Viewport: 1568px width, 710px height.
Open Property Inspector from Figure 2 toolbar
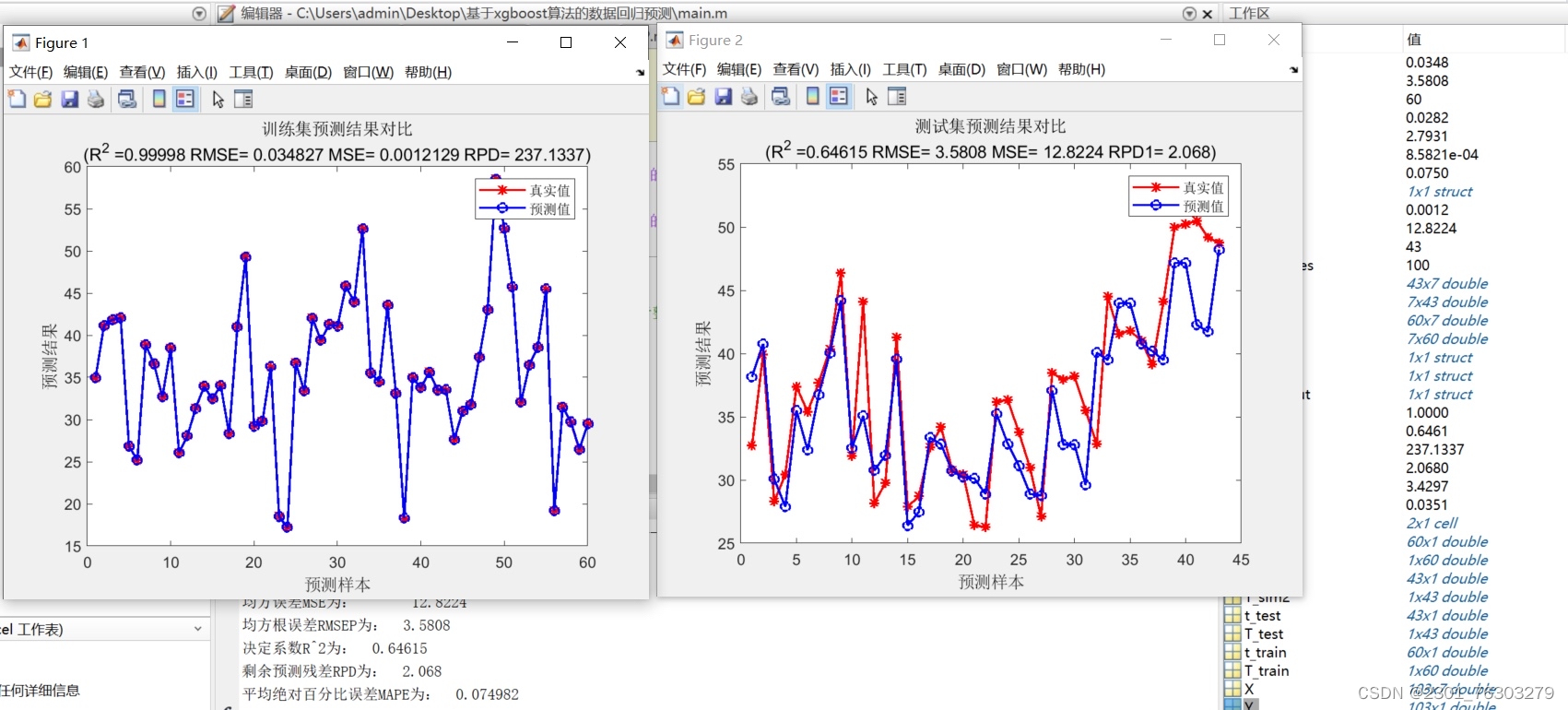(897, 96)
